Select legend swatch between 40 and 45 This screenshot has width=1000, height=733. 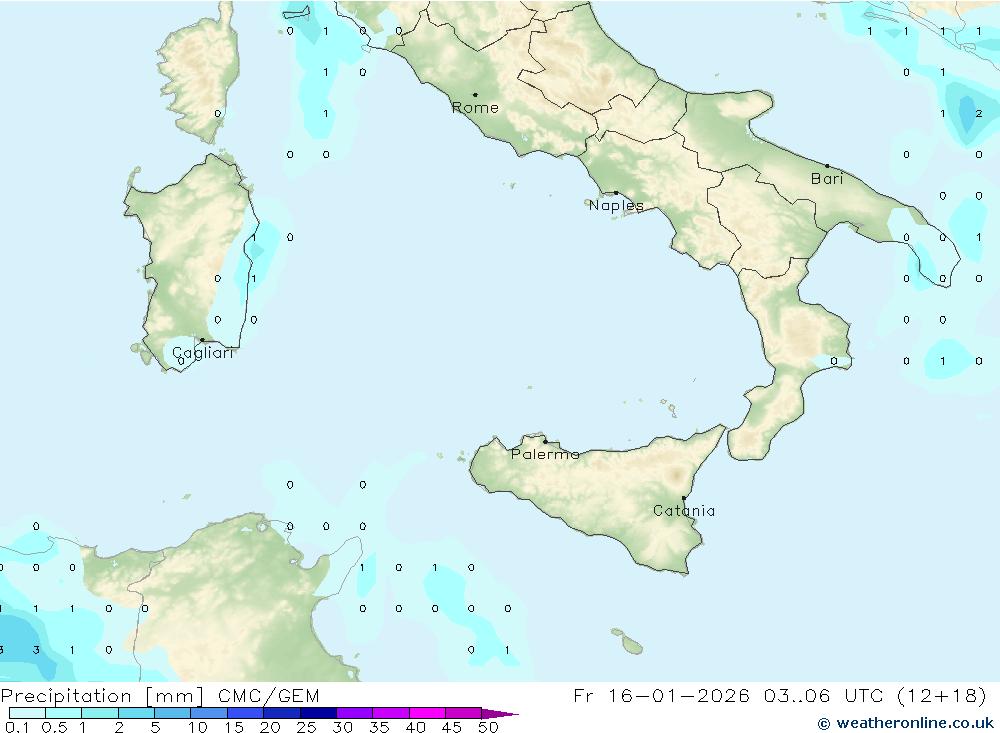click(x=427, y=713)
